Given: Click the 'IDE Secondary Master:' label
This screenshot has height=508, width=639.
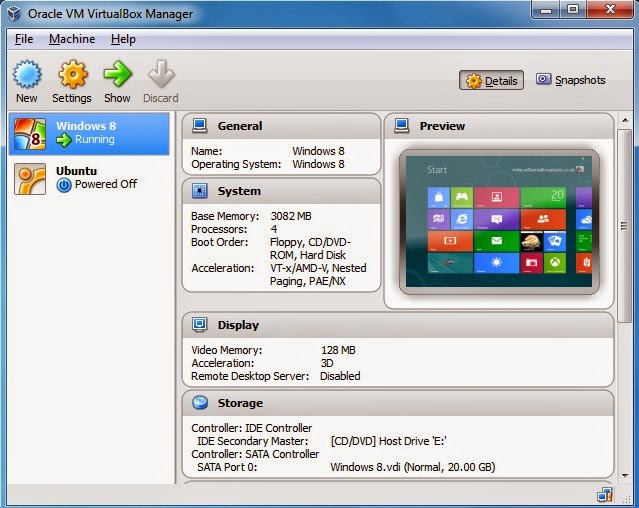Looking at the screenshot, I should tap(253, 441).
